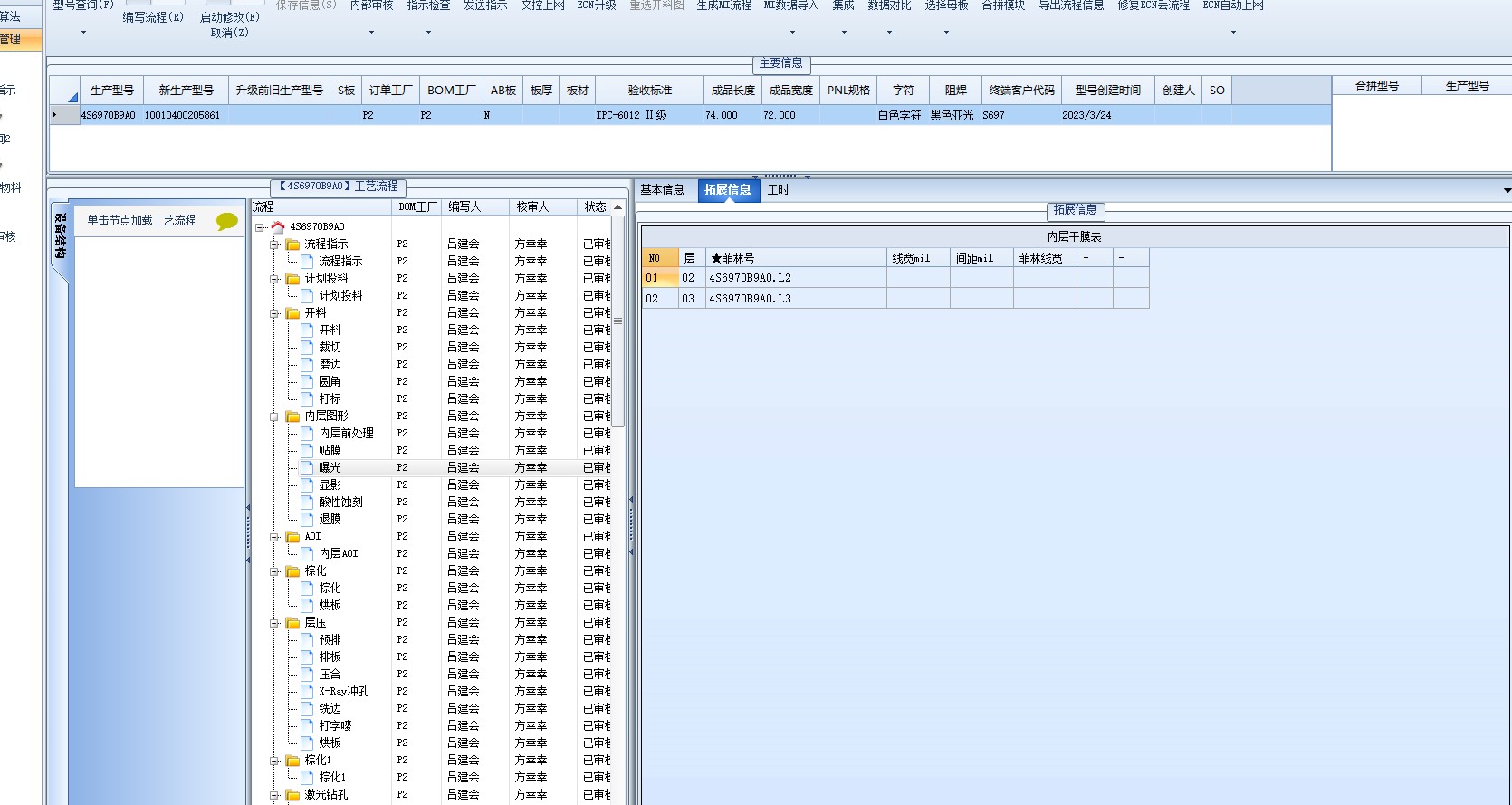Click the process tree vertical scrollbar thumb
This screenshot has width=1512, height=805.
(x=618, y=321)
